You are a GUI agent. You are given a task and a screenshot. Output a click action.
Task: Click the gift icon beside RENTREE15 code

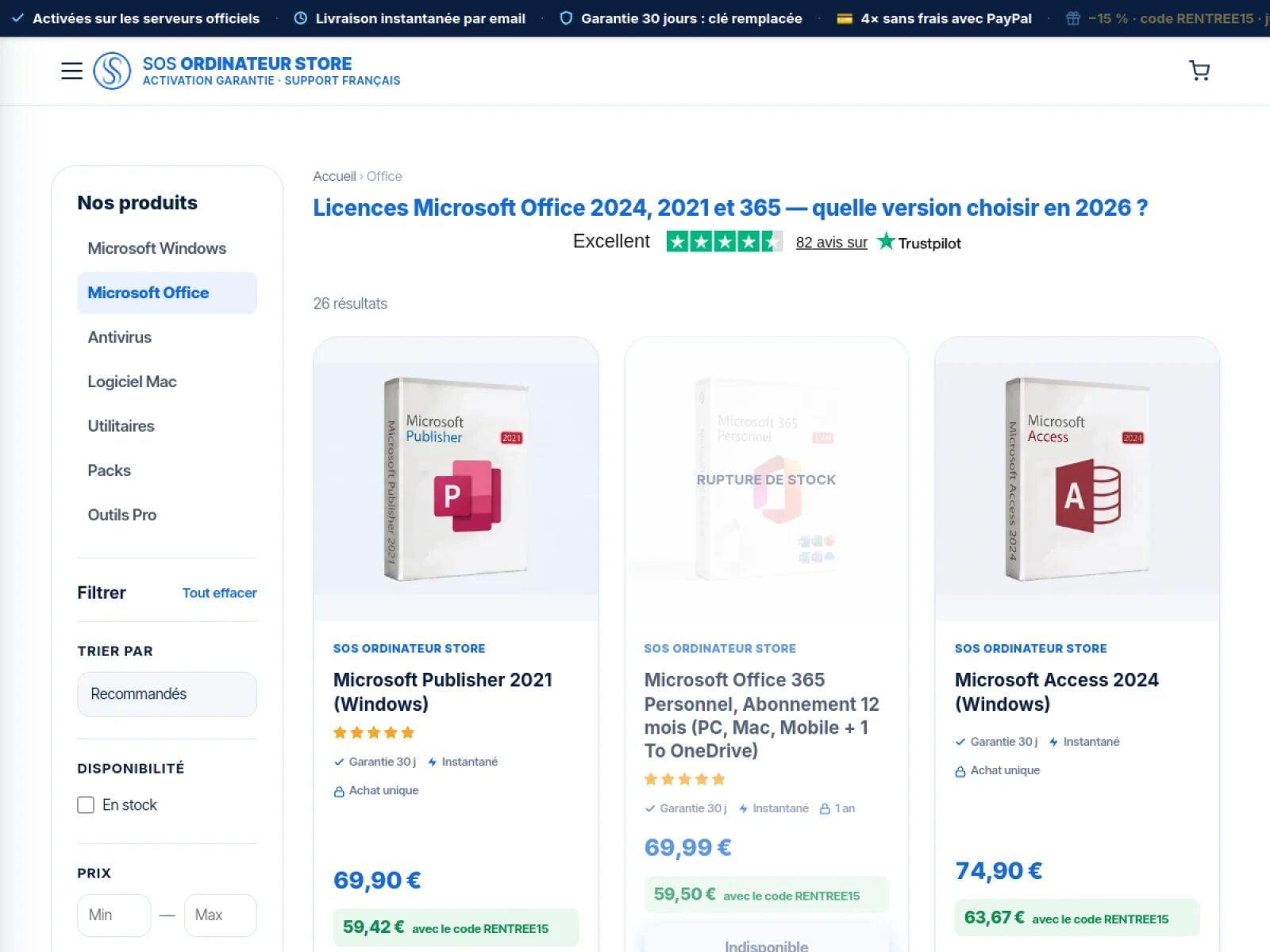[x=1073, y=18]
